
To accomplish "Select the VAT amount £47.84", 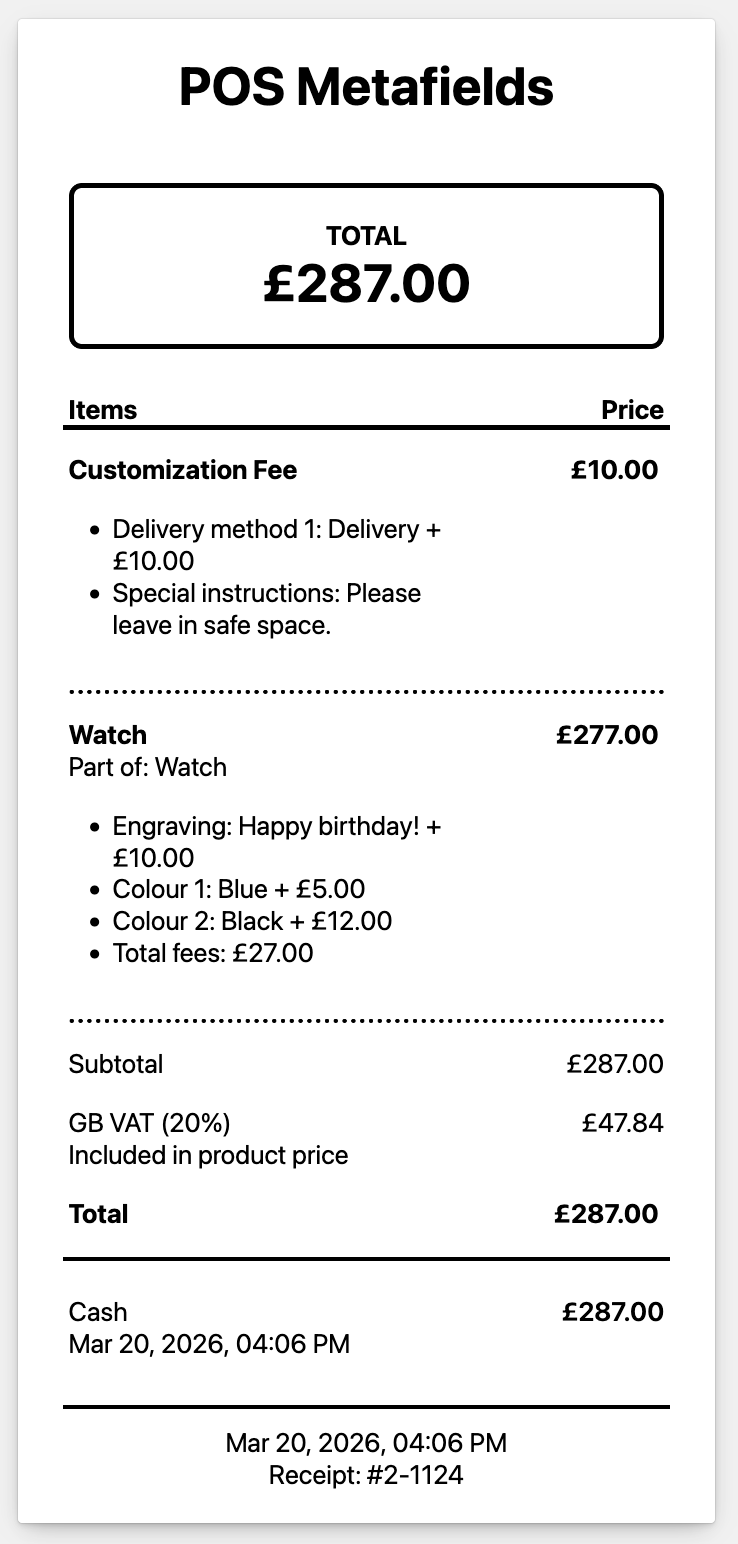I will click(x=622, y=1123).
